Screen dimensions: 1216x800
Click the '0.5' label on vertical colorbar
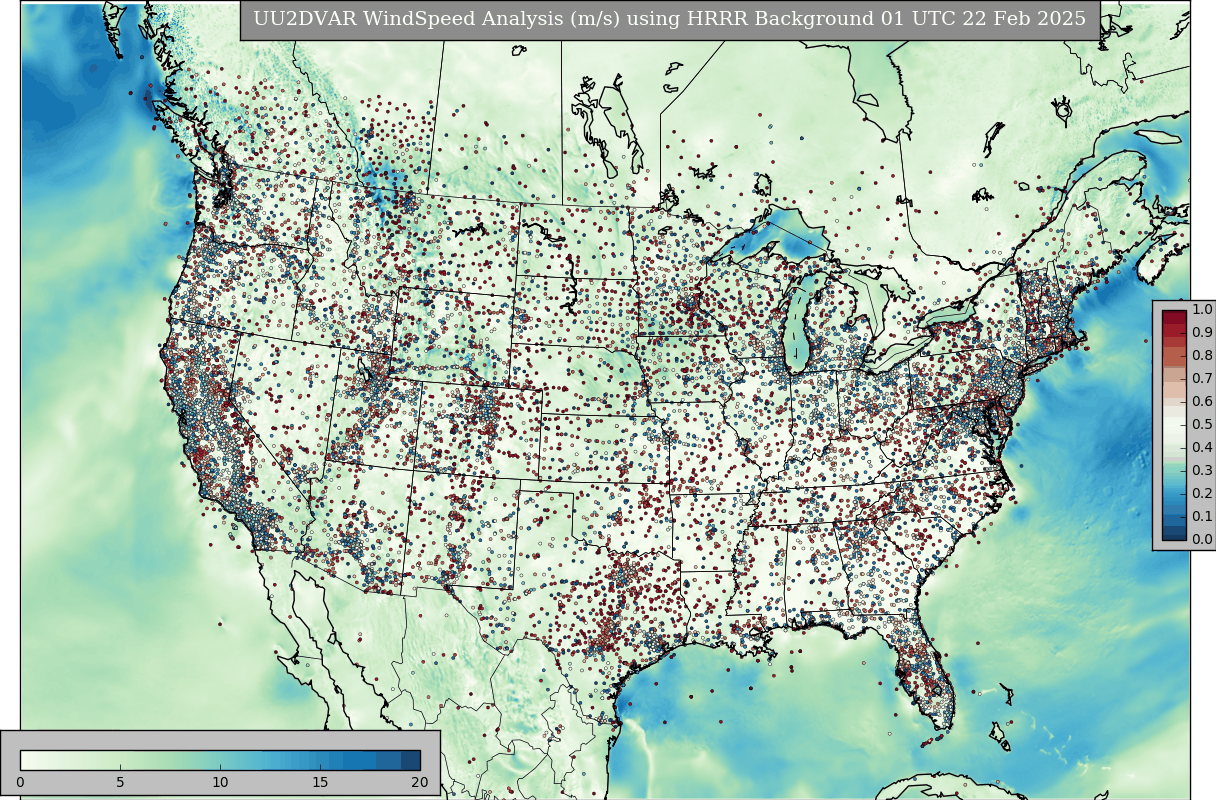click(1202, 425)
